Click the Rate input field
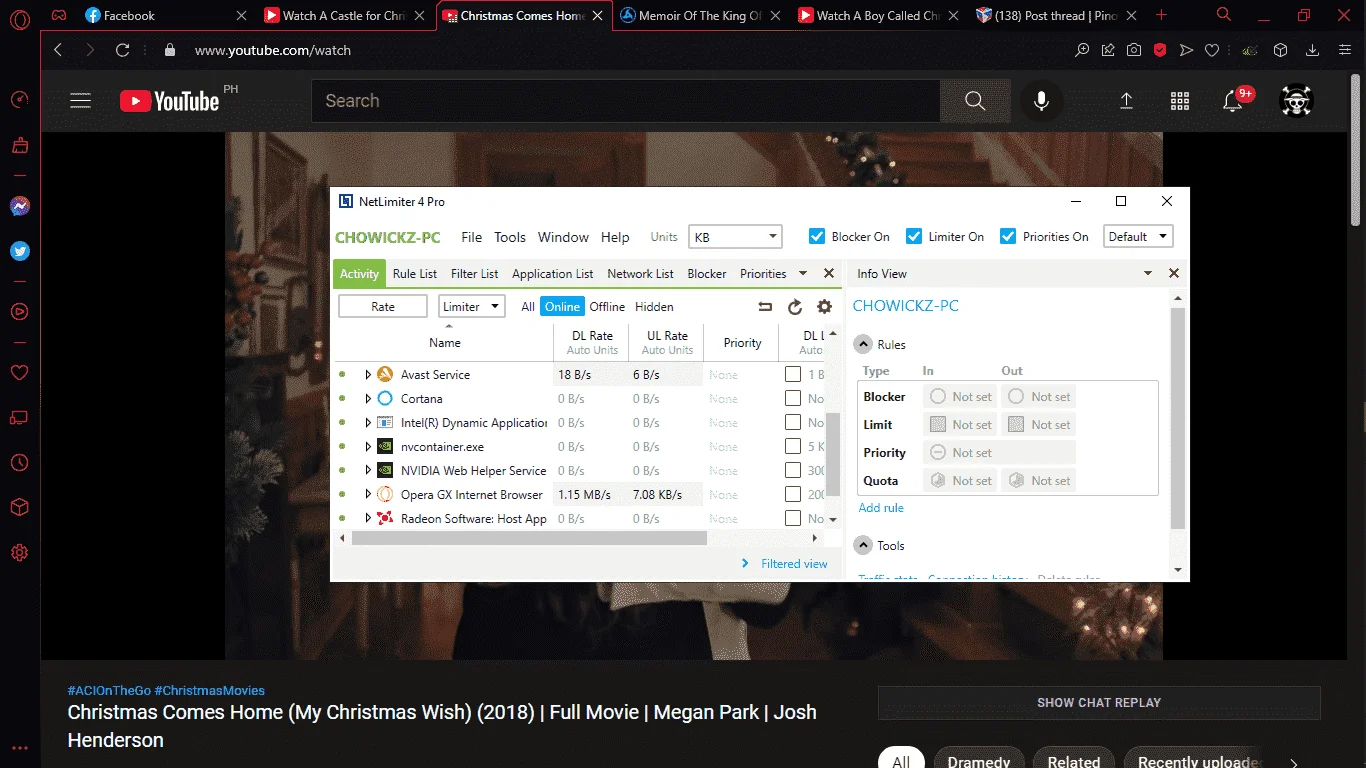The width and height of the screenshot is (1366, 768). [x=383, y=307]
